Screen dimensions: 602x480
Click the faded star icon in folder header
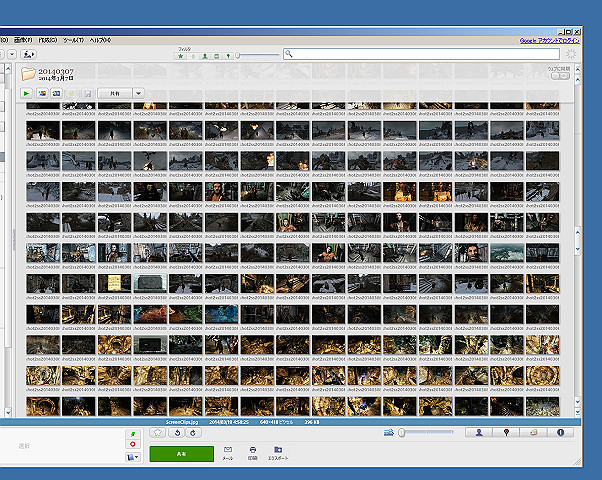point(72,93)
